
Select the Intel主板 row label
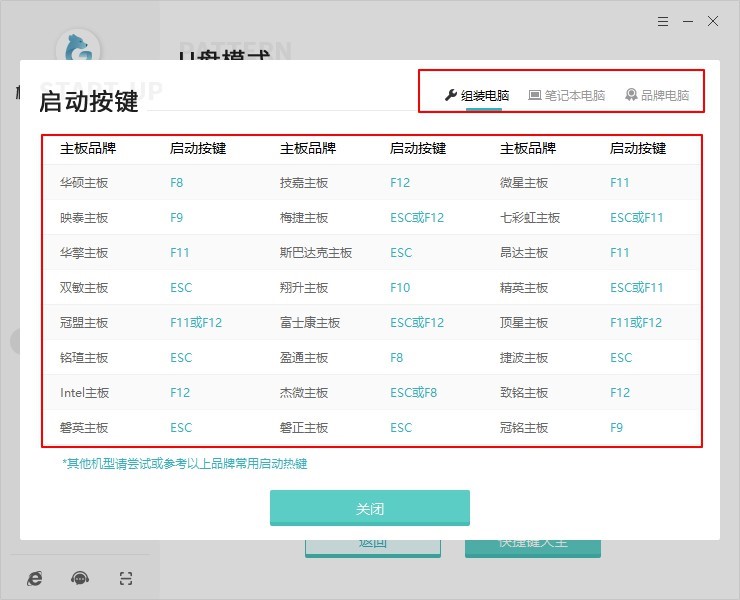(x=84, y=393)
